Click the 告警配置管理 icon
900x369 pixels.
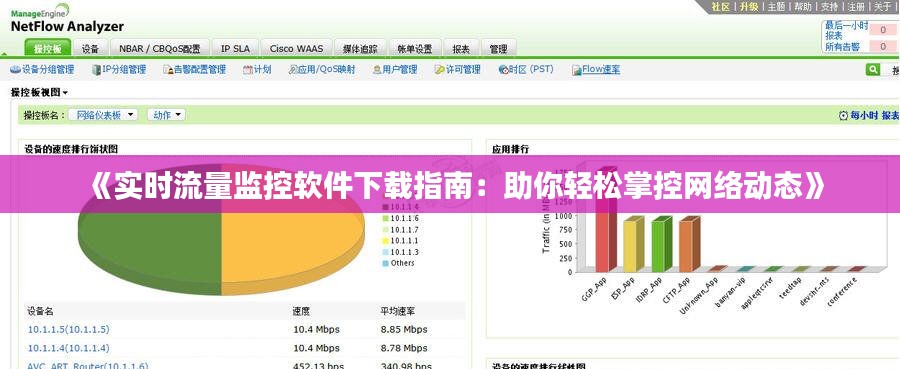coord(168,69)
